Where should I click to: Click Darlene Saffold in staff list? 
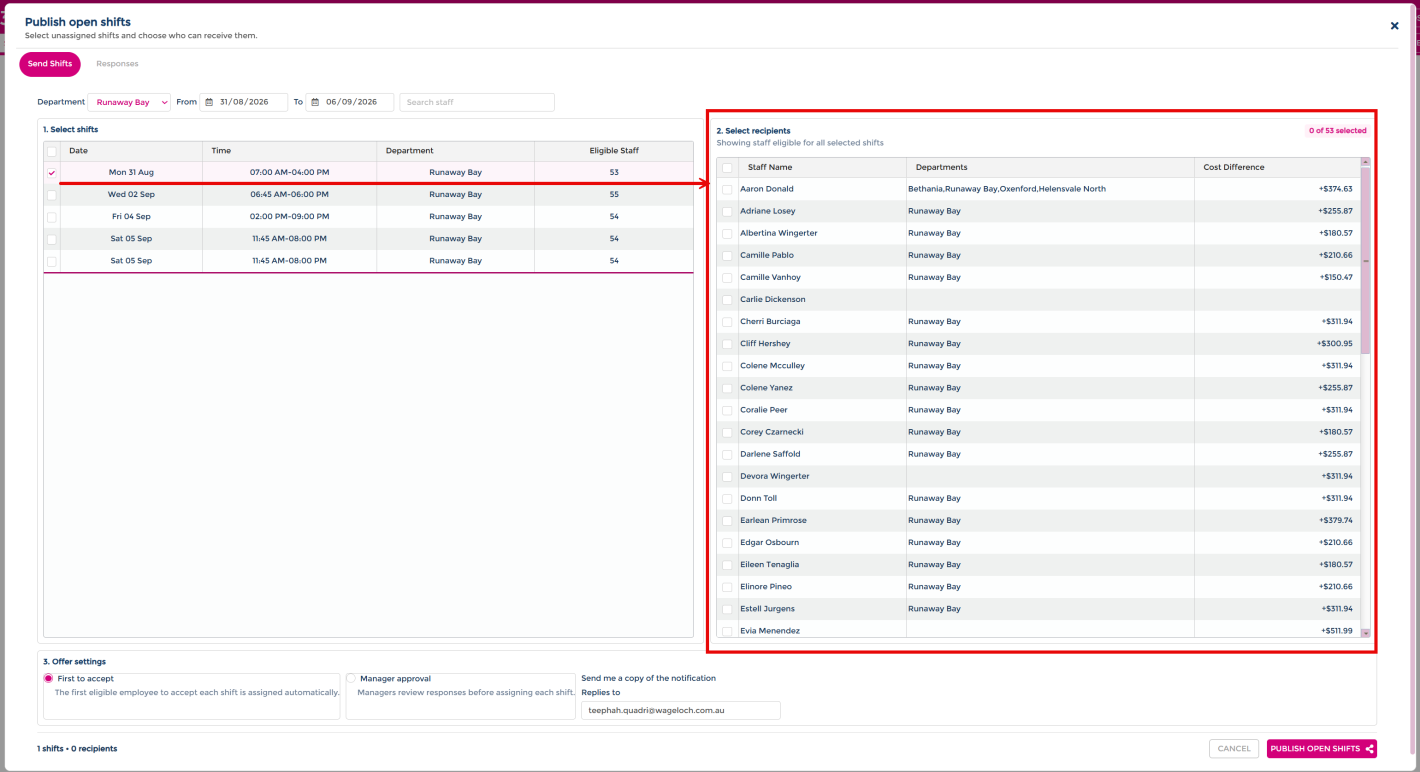coord(770,454)
